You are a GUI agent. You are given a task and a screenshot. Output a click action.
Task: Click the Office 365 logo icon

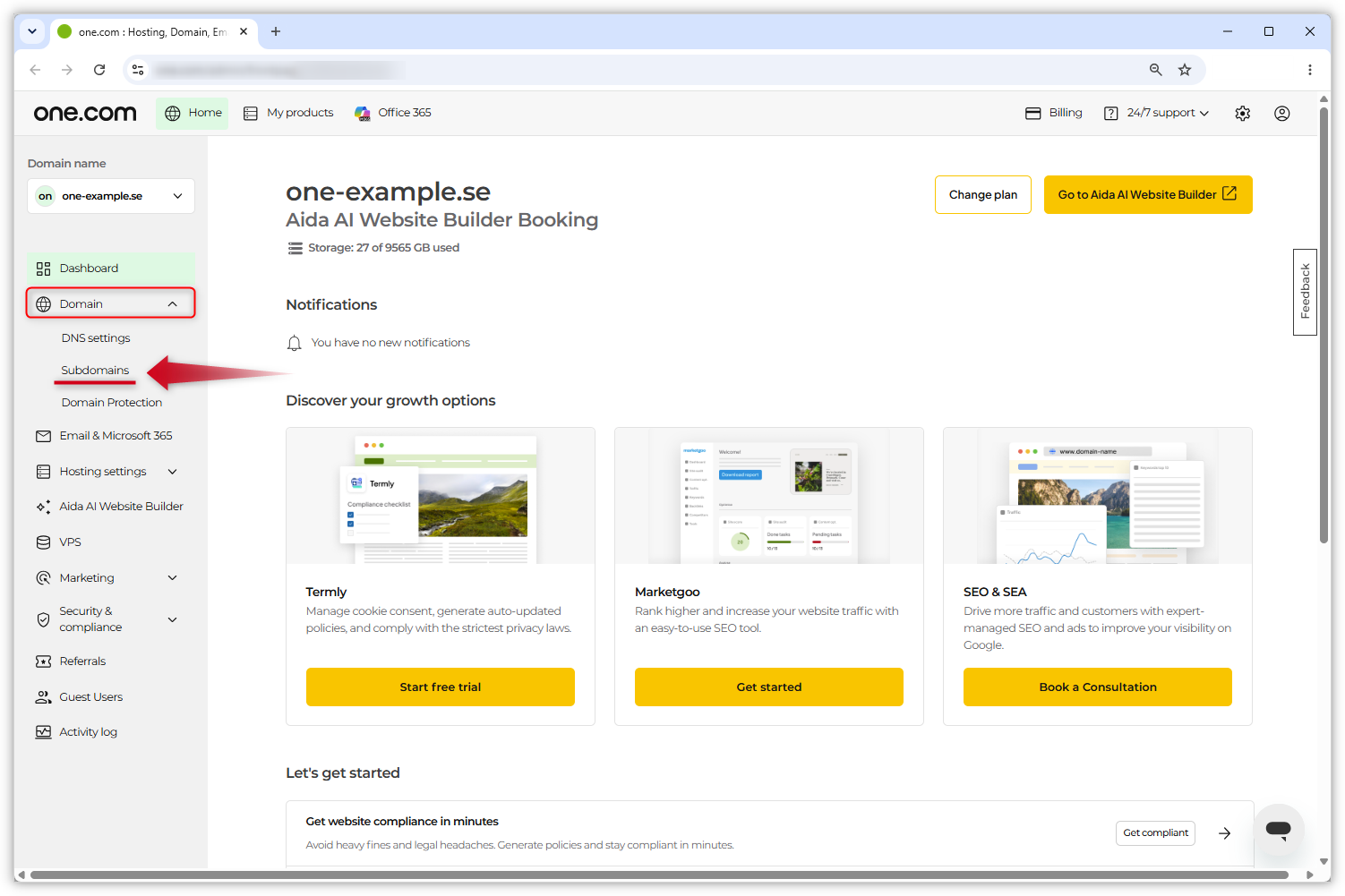(x=363, y=113)
